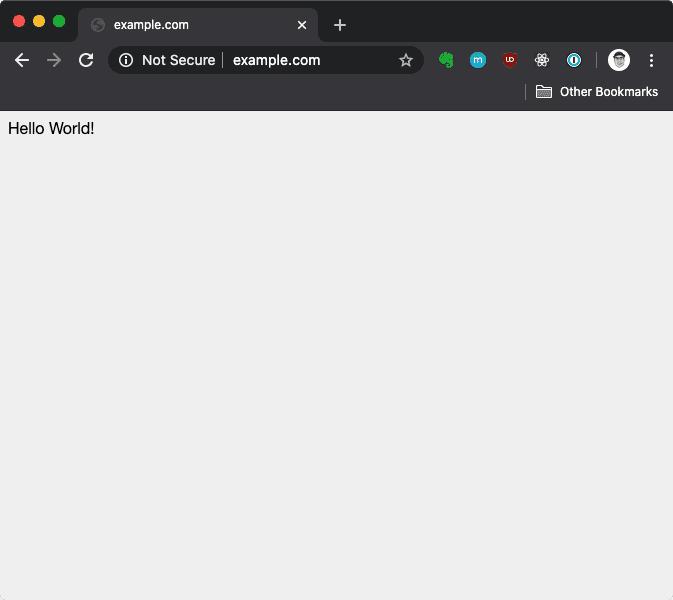The image size is (673, 600).
Task: Minimize window with yellow button
Action: [39, 21]
